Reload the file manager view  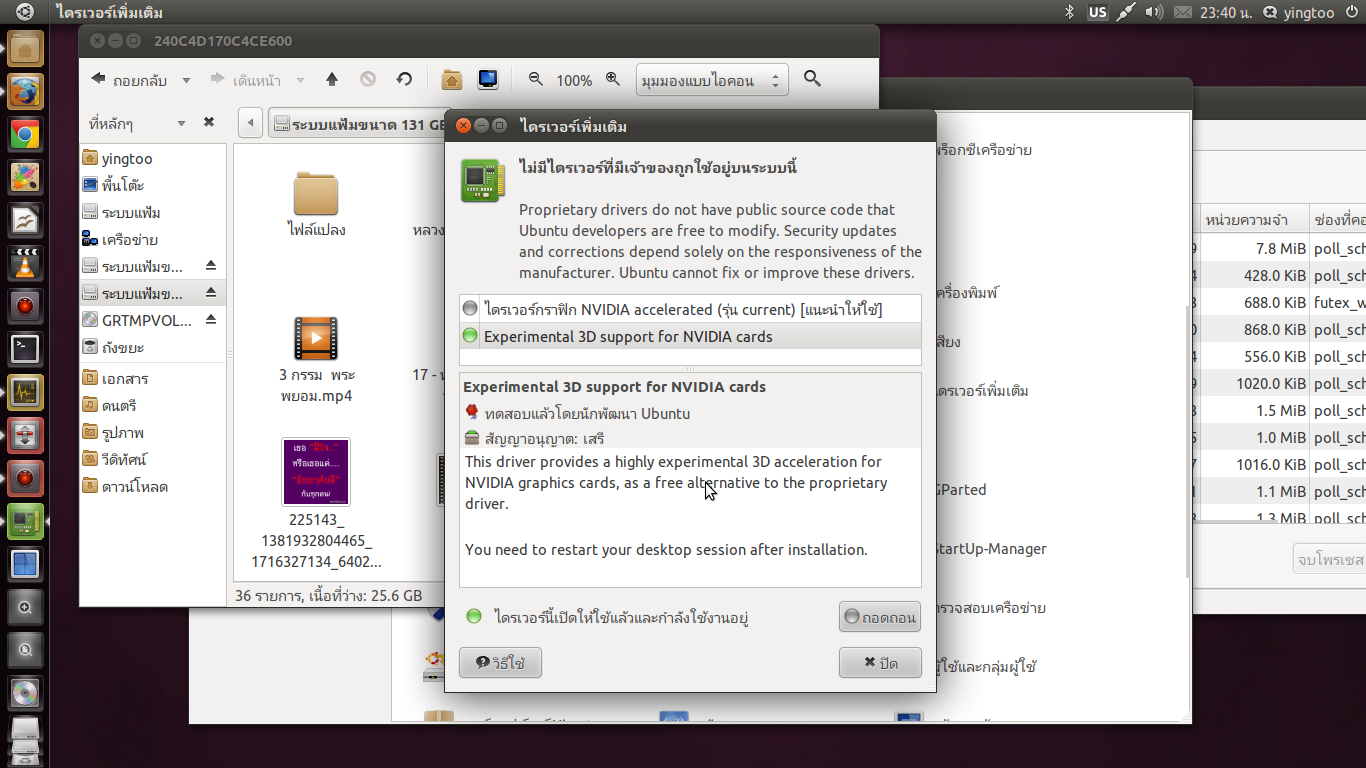(x=404, y=79)
